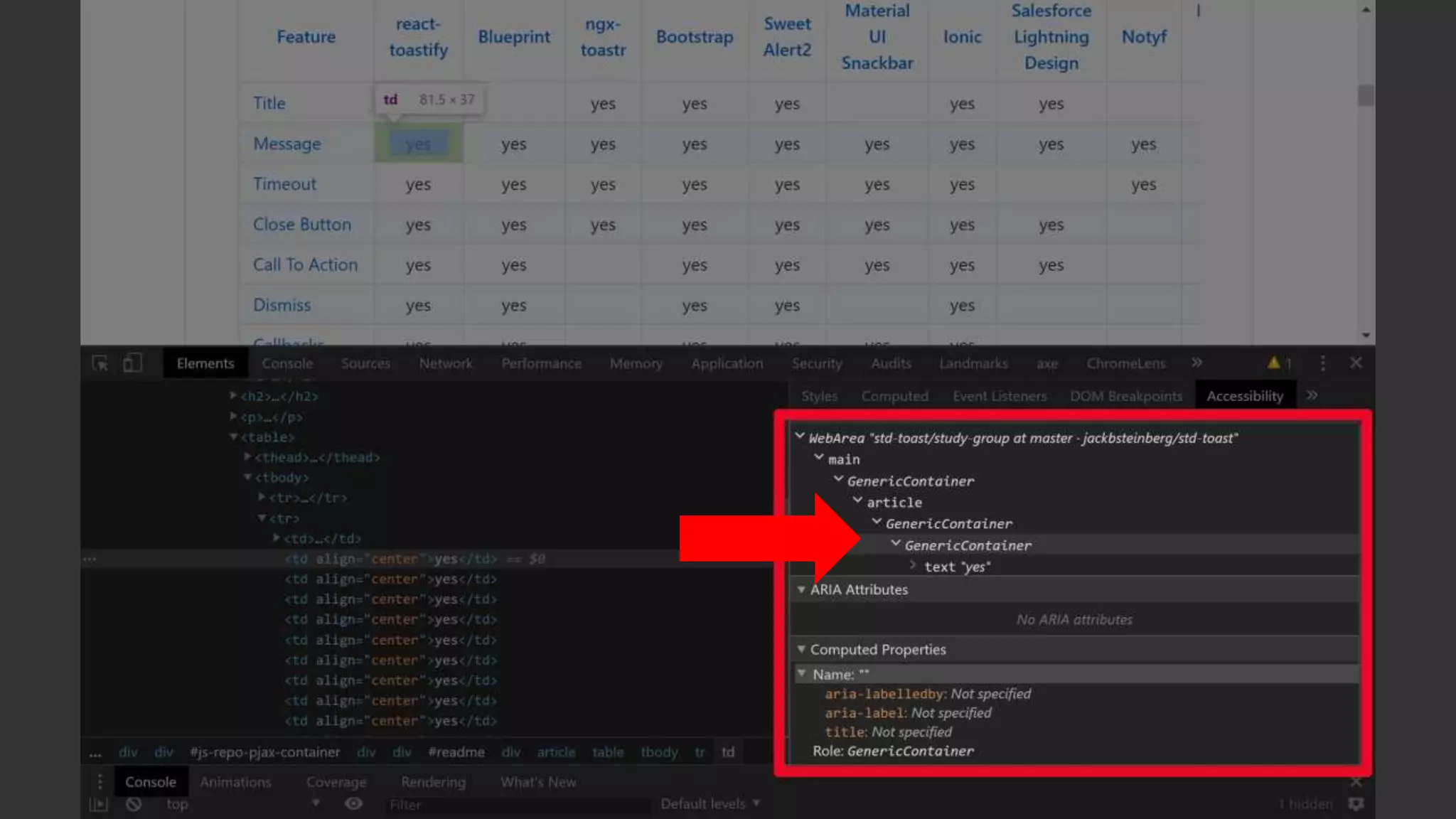Image resolution: width=1456 pixels, height=819 pixels.
Task: Open the Rendering drawer tab
Action: (433, 781)
